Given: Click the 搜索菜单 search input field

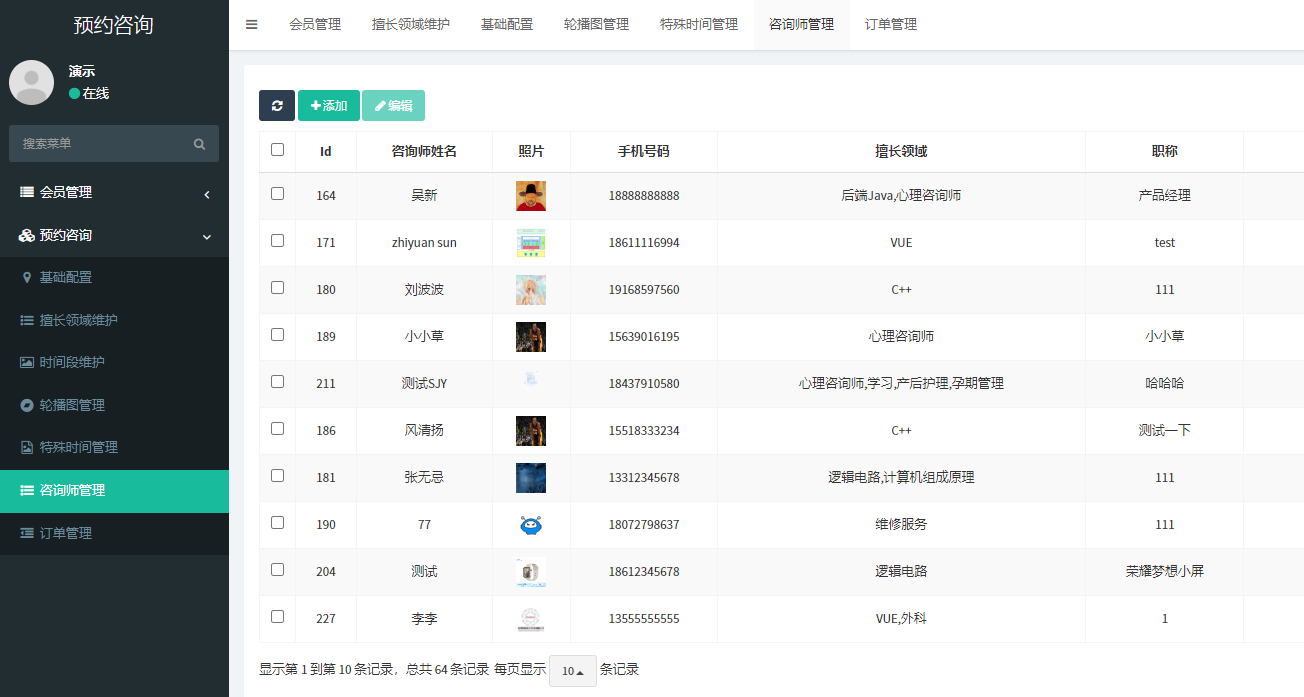Looking at the screenshot, I should click(x=100, y=144).
